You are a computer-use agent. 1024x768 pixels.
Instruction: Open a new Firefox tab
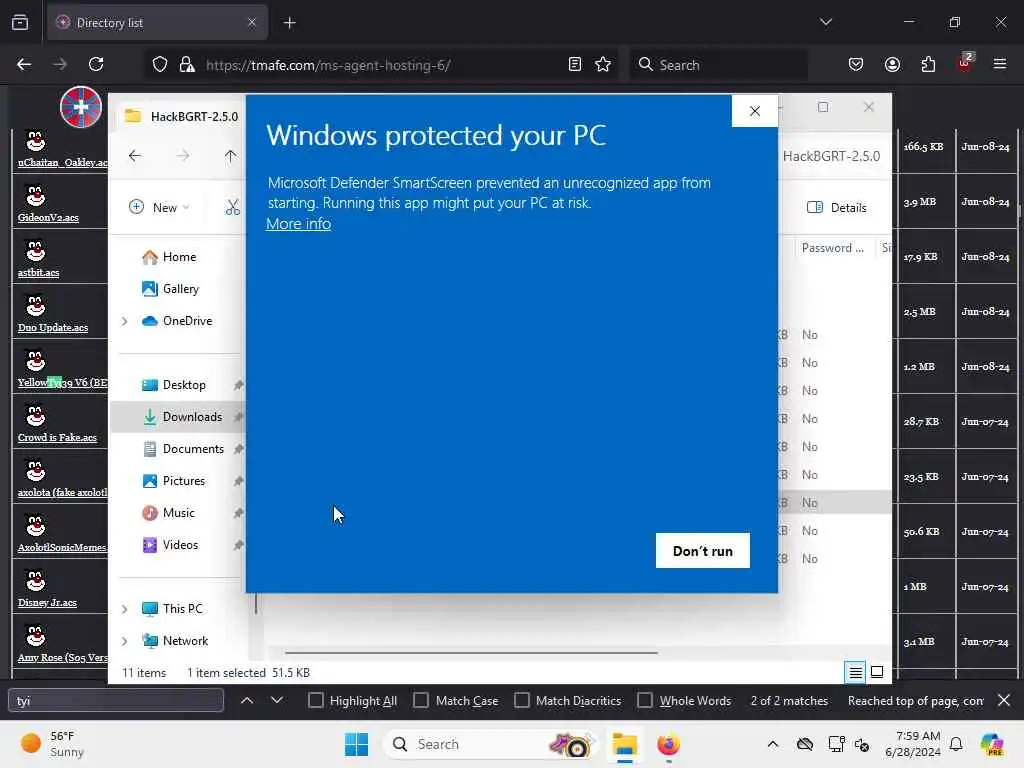tap(289, 23)
